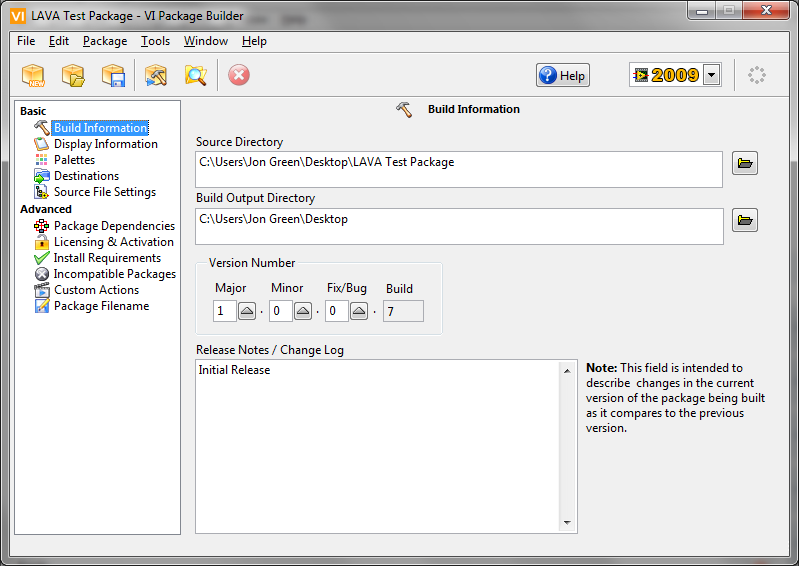Click the LabVIEW 2009 version indicator

[x=667, y=75]
